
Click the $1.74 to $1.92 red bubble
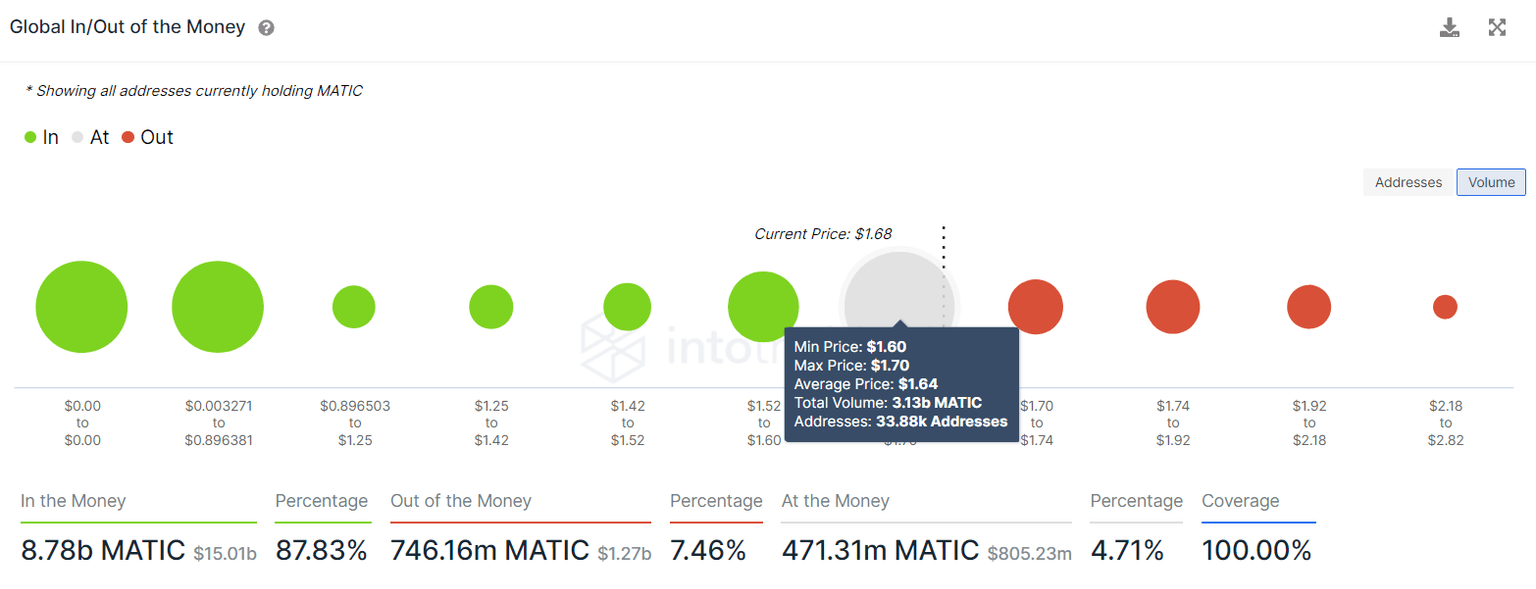1173,307
